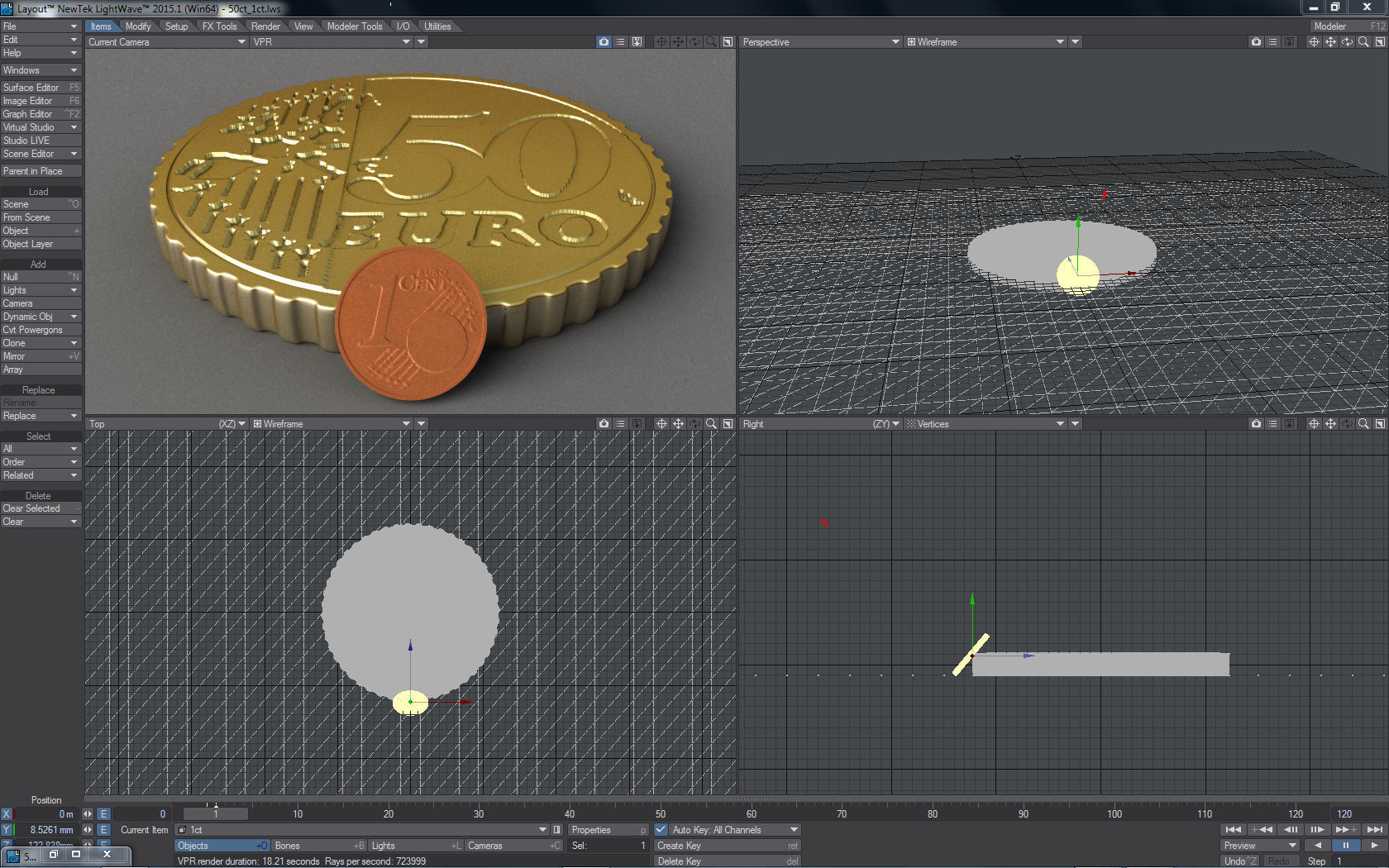This screenshot has width=1389, height=868.
Task: Open the Surface Editor
Action: pyautogui.click(x=41, y=87)
